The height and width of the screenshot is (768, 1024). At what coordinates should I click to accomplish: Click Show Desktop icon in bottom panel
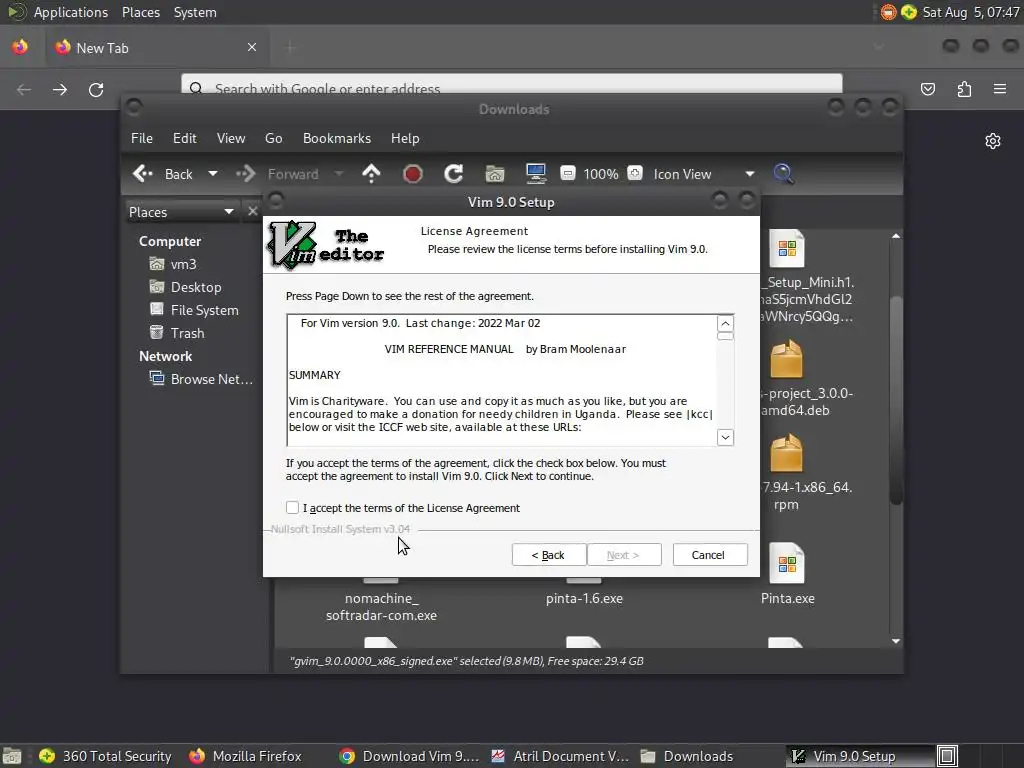pyautogui.click(x=12, y=756)
